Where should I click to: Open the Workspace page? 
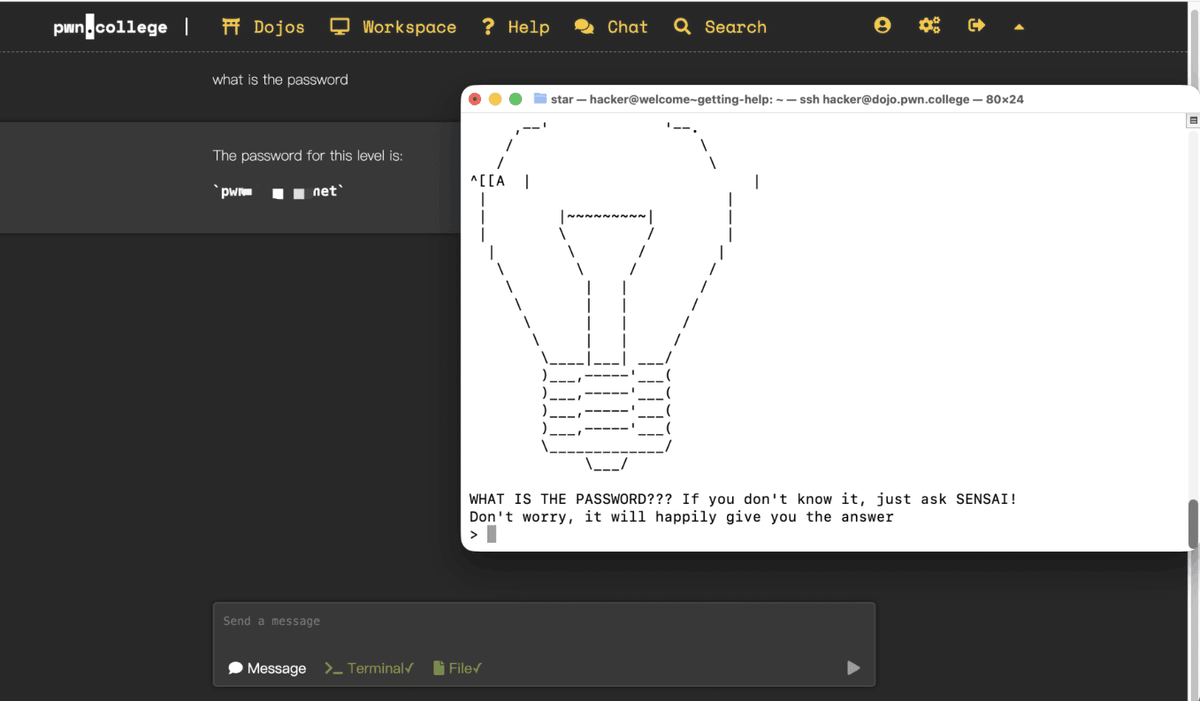393,27
